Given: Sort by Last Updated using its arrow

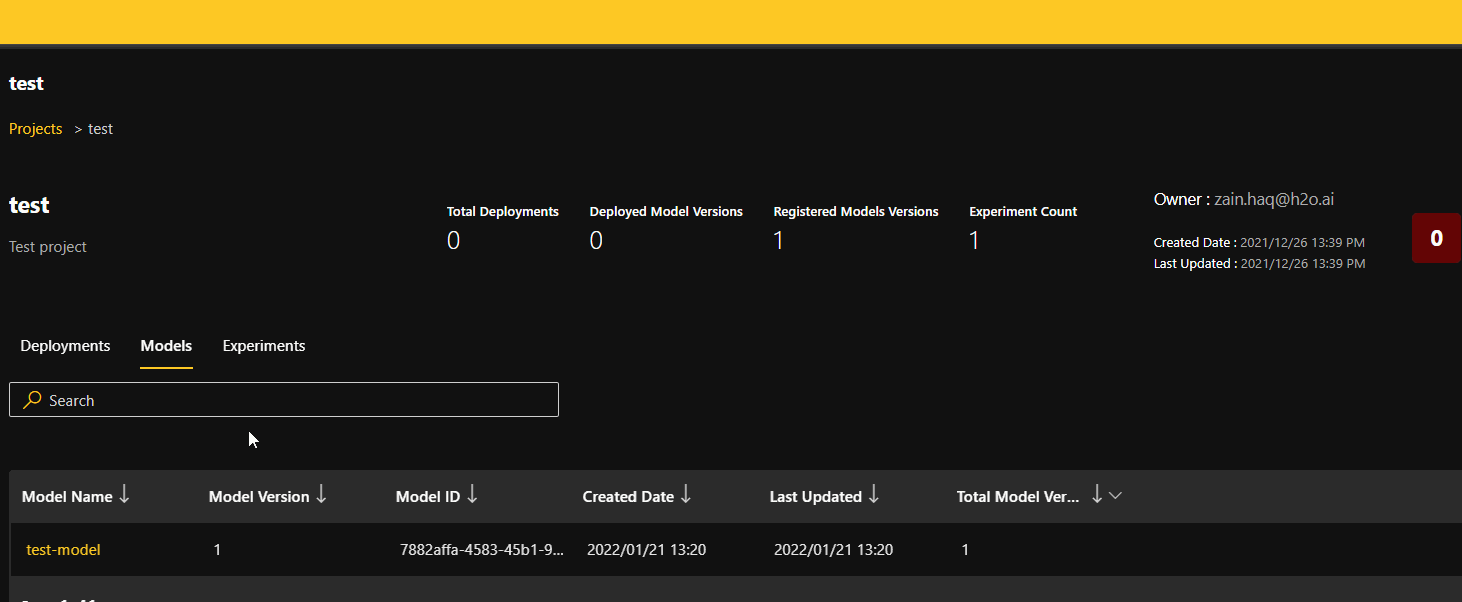Looking at the screenshot, I should pos(874,495).
